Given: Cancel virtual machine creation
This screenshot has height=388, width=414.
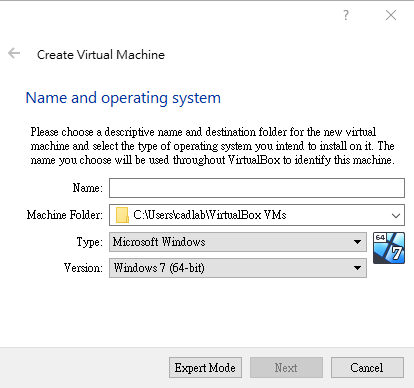Looking at the screenshot, I should coord(367,368).
